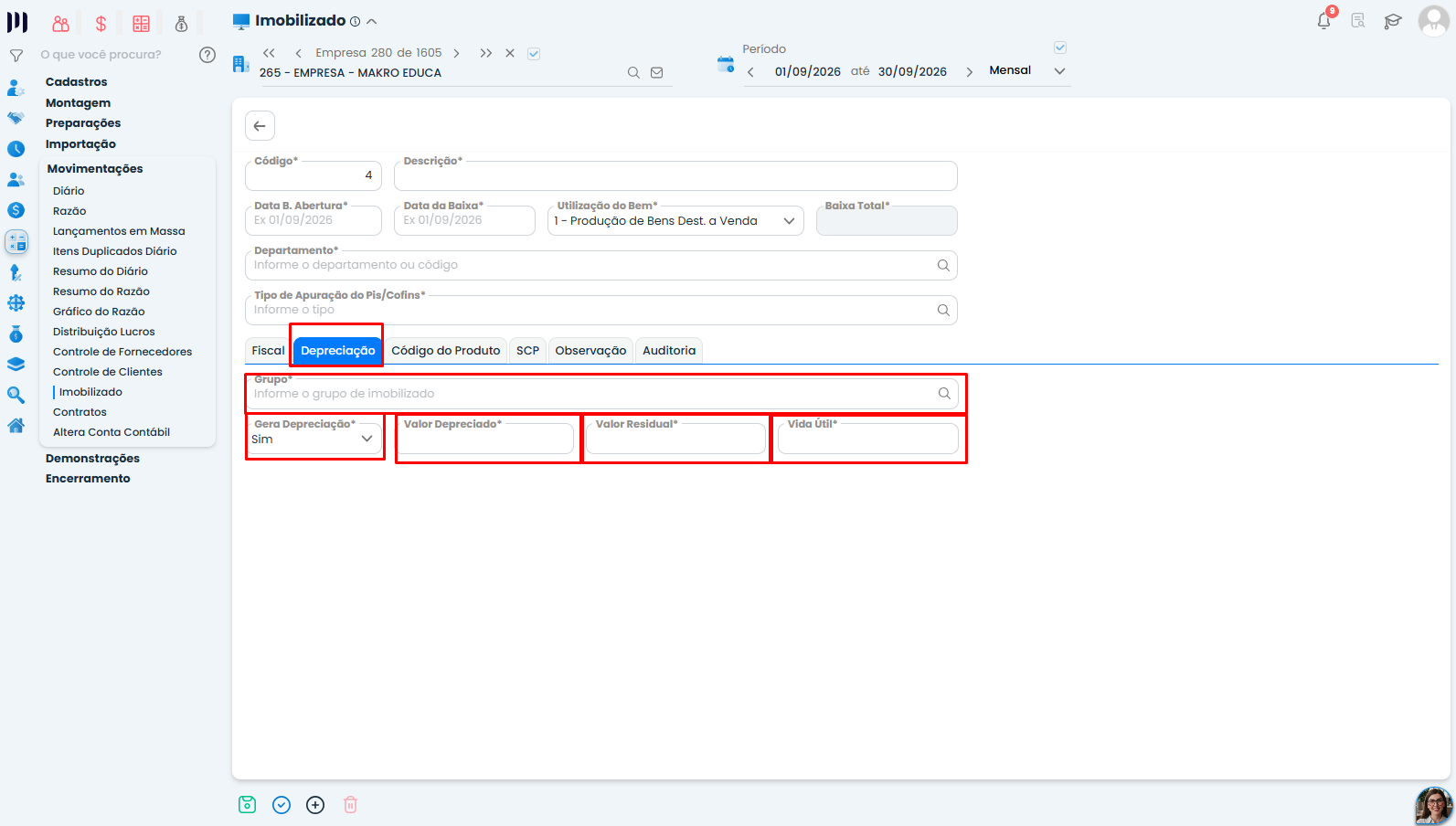
Task: Open the assistant avatar chat icon
Action: tap(1433, 806)
